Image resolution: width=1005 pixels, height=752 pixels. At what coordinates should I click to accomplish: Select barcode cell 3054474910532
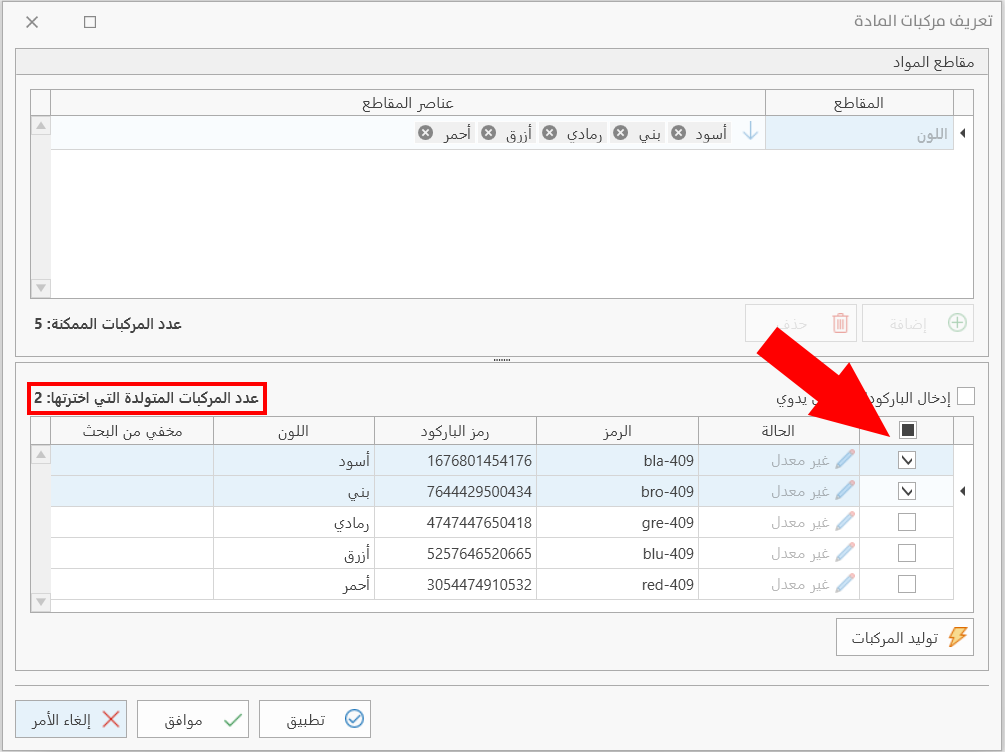click(x=455, y=584)
